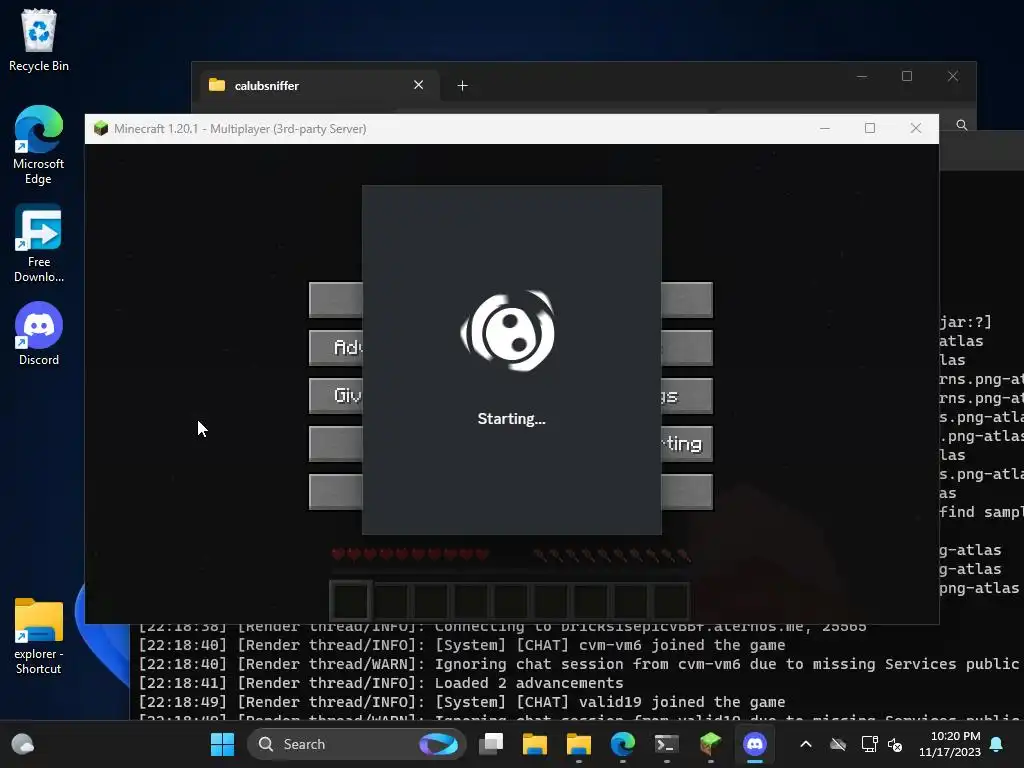
Task: Click the bottom Disconnect button in Minecraft menu
Action: click(336, 492)
